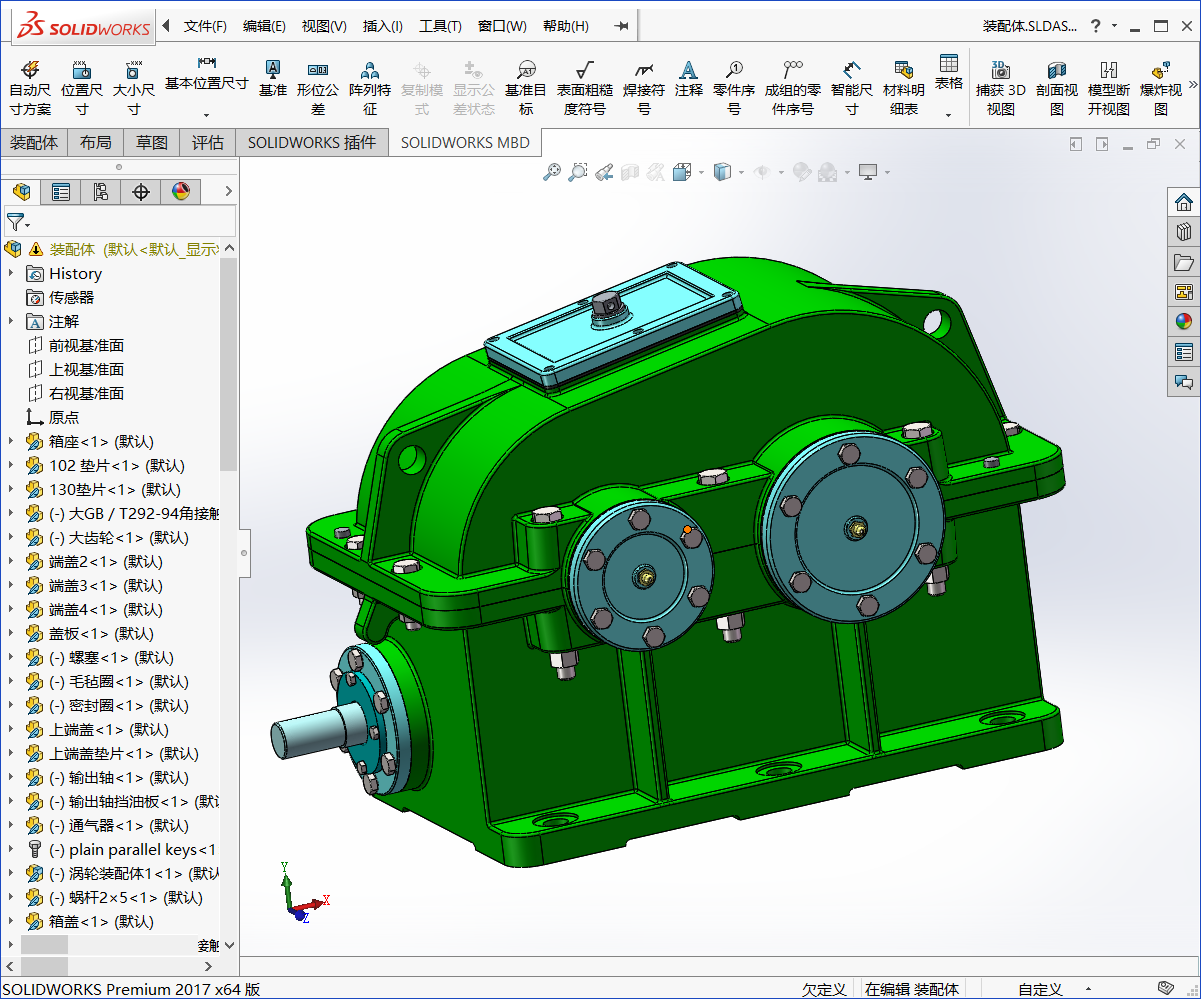Open the ConfigurationManager tab icon
This screenshot has height=999, width=1201.
101,192
